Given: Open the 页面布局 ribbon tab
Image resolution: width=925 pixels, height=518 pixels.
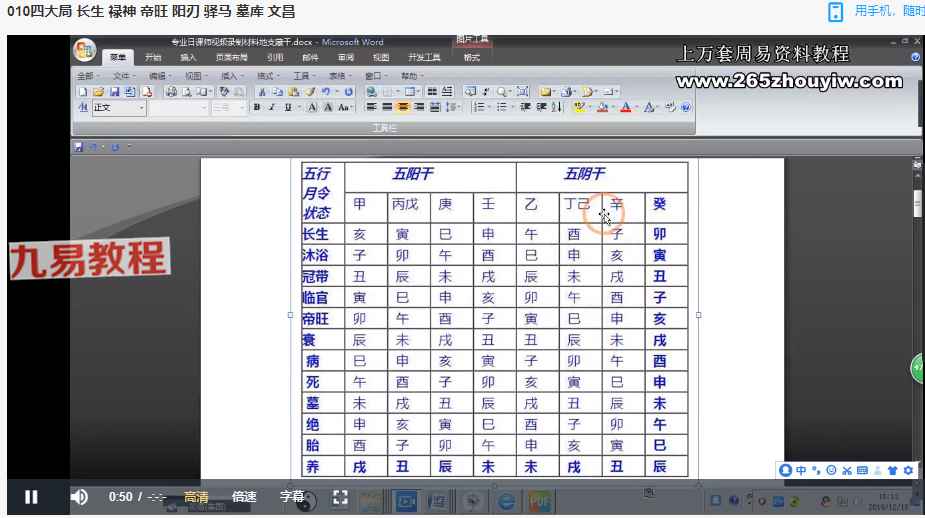Looking at the screenshot, I should coord(229,58).
